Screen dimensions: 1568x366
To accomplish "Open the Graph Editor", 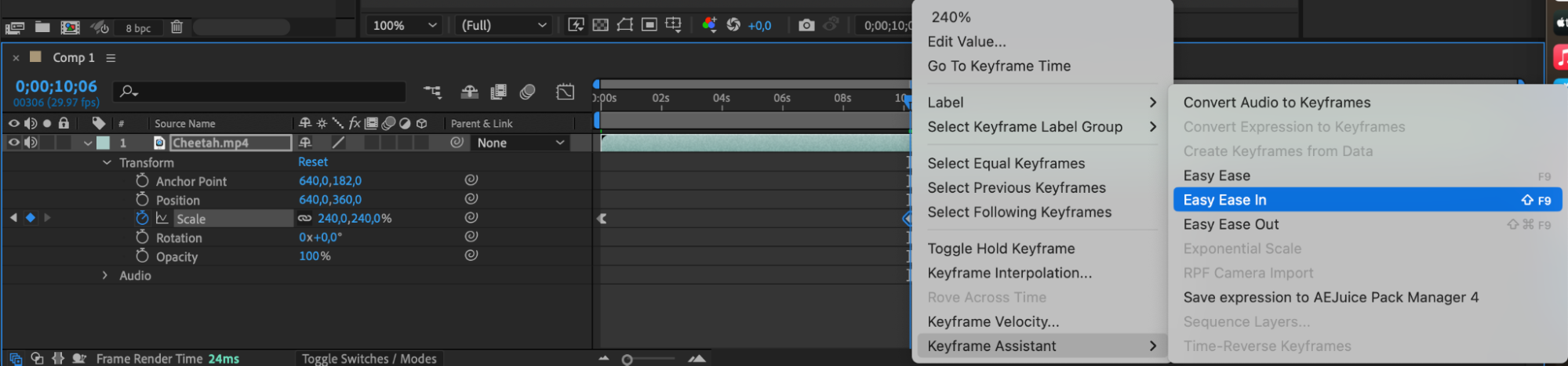I will (x=565, y=92).
